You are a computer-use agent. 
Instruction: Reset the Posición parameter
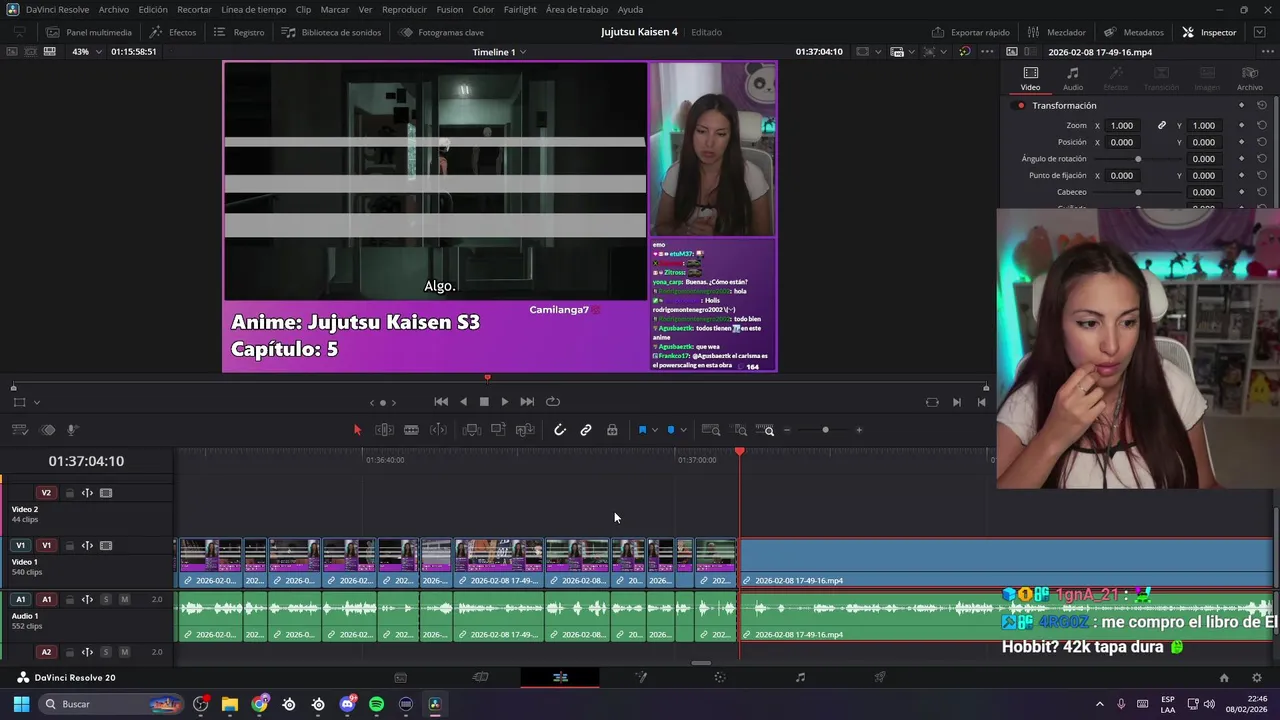[1262, 142]
